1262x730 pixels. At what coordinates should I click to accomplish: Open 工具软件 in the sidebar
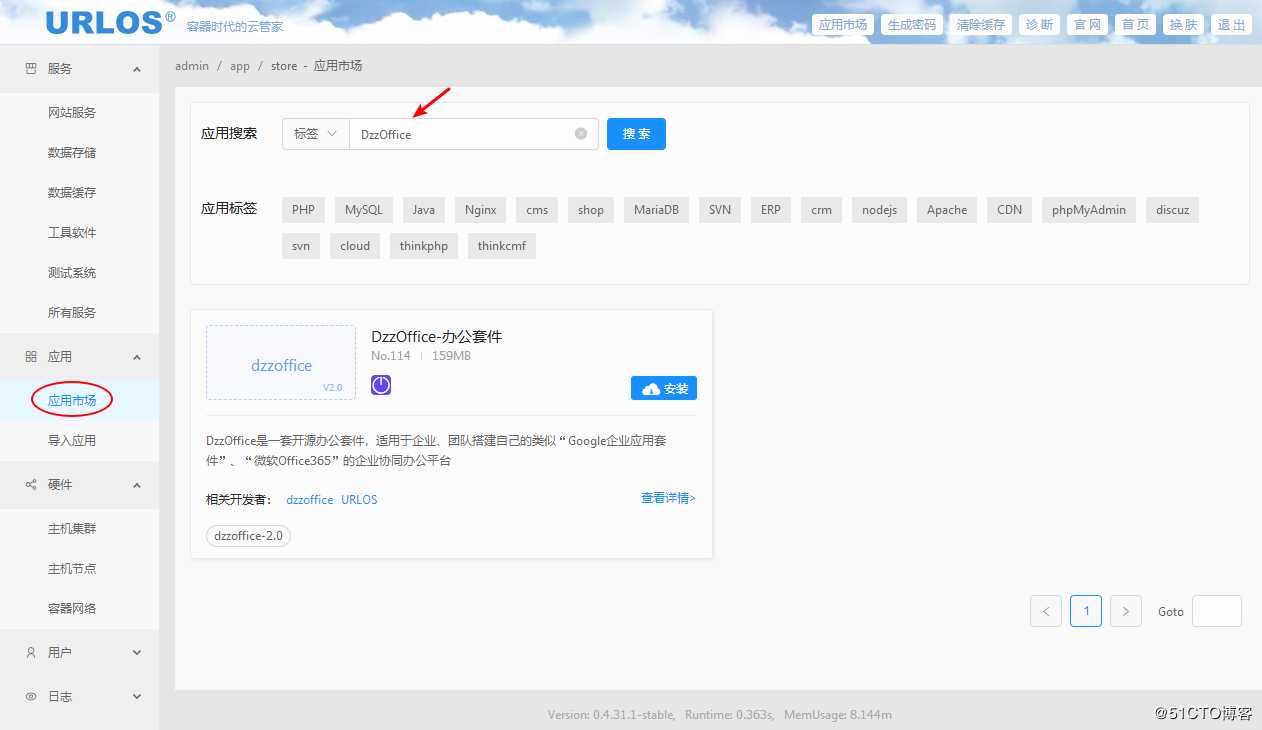click(x=72, y=232)
